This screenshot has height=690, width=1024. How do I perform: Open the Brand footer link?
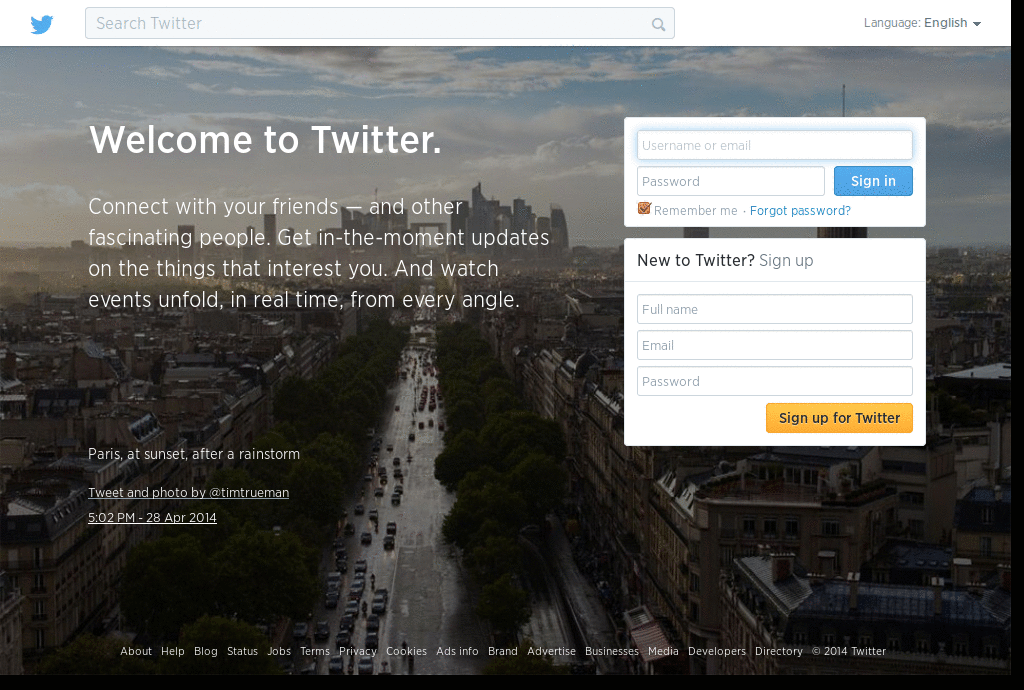pos(503,651)
